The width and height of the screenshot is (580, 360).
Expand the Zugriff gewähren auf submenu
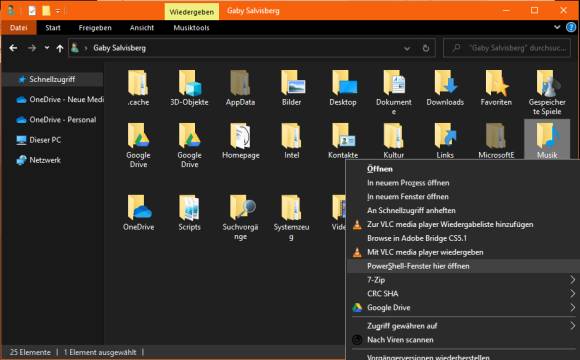pyautogui.click(x=573, y=326)
